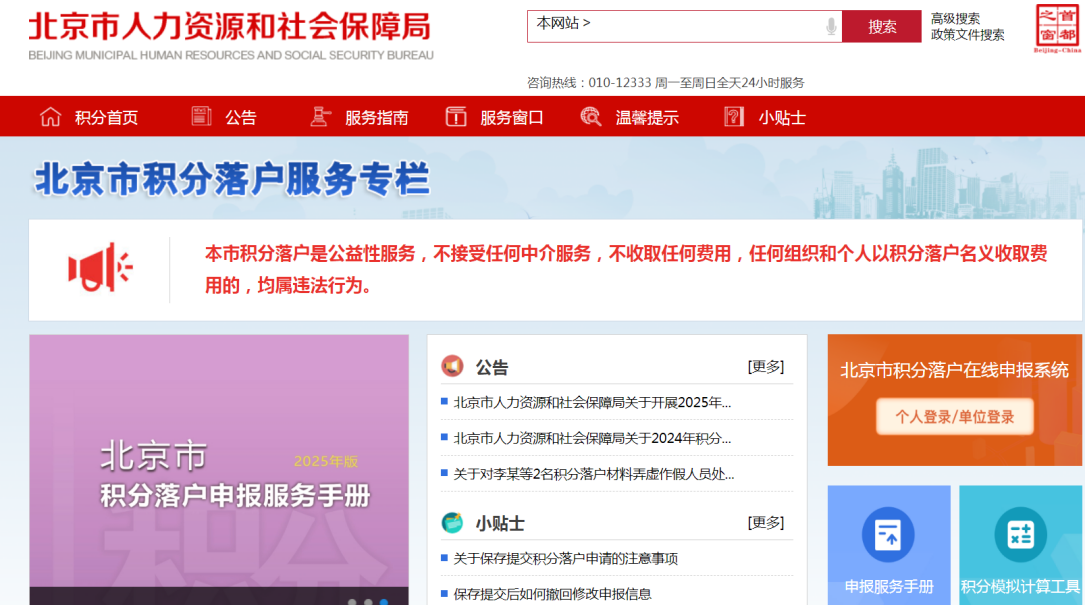The image size is (1085, 605).
Task: Click the 2025年版 申报服务手册 banner image
Action: pyautogui.click(x=219, y=470)
